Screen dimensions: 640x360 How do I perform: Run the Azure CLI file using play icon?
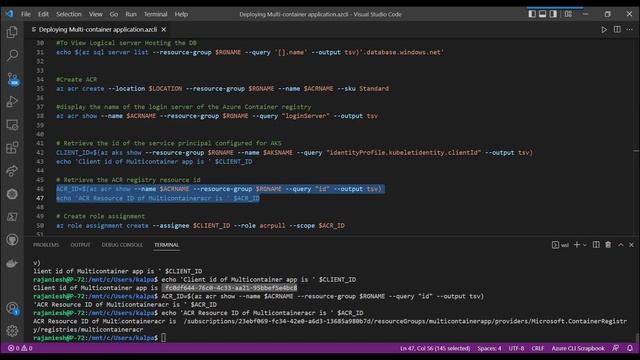coord(604,29)
